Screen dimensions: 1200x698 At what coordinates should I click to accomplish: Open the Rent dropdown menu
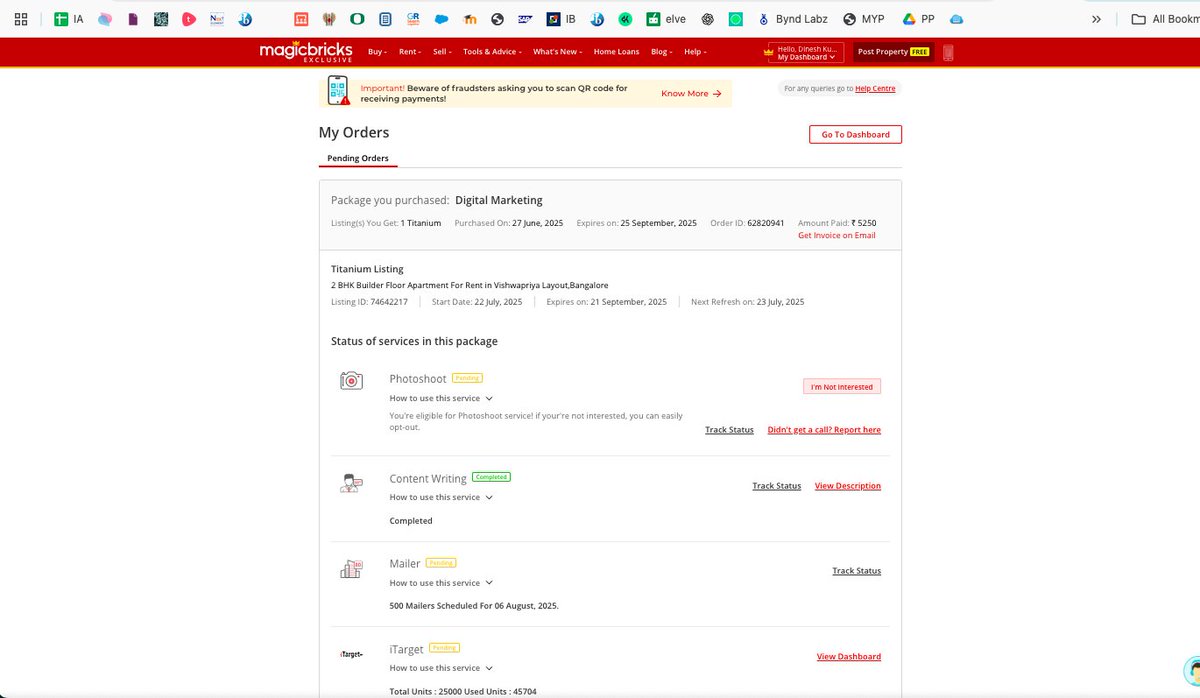point(410,52)
